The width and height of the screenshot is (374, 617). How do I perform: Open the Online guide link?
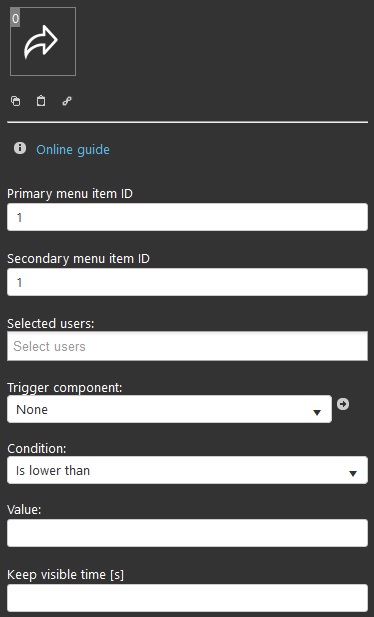[73, 150]
